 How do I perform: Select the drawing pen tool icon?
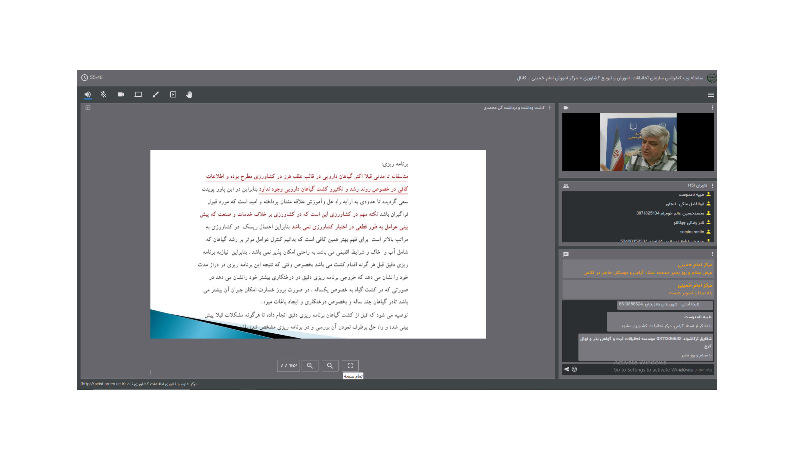[x=156, y=95]
